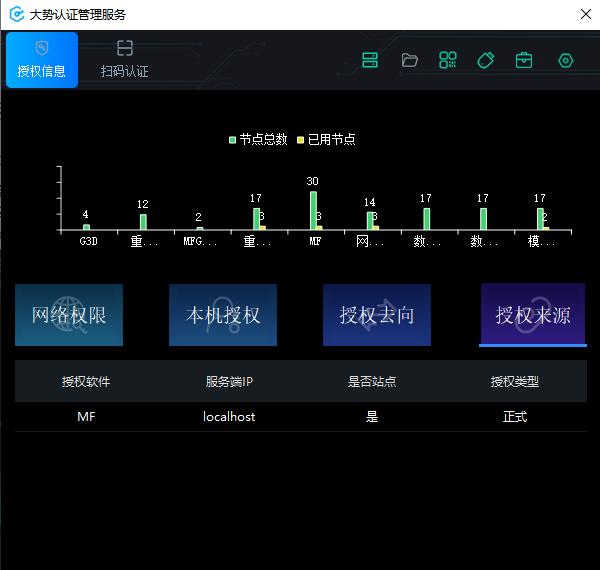Click the green G3D bar valued 4
Viewport: 600px width, 570px height.
(x=86, y=227)
